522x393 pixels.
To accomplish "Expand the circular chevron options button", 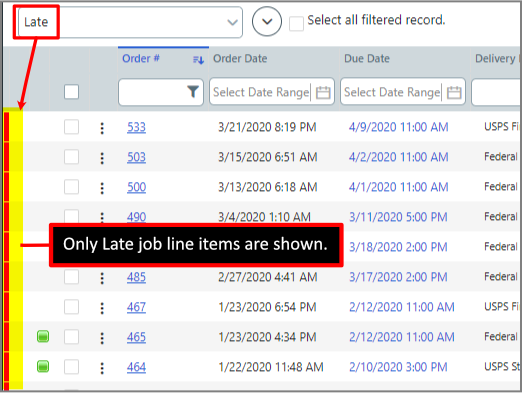I will click(x=267, y=21).
